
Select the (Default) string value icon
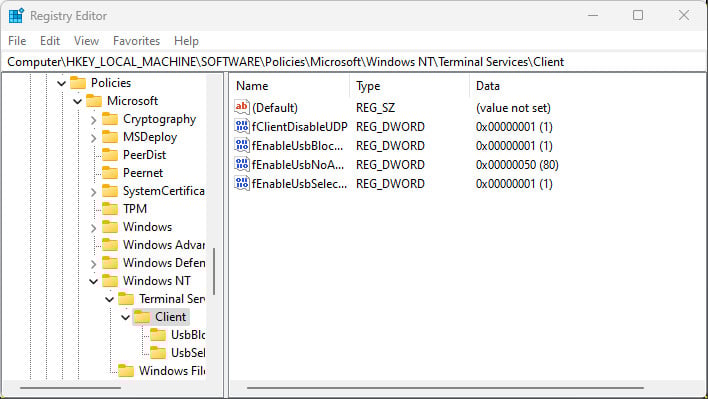click(x=242, y=107)
